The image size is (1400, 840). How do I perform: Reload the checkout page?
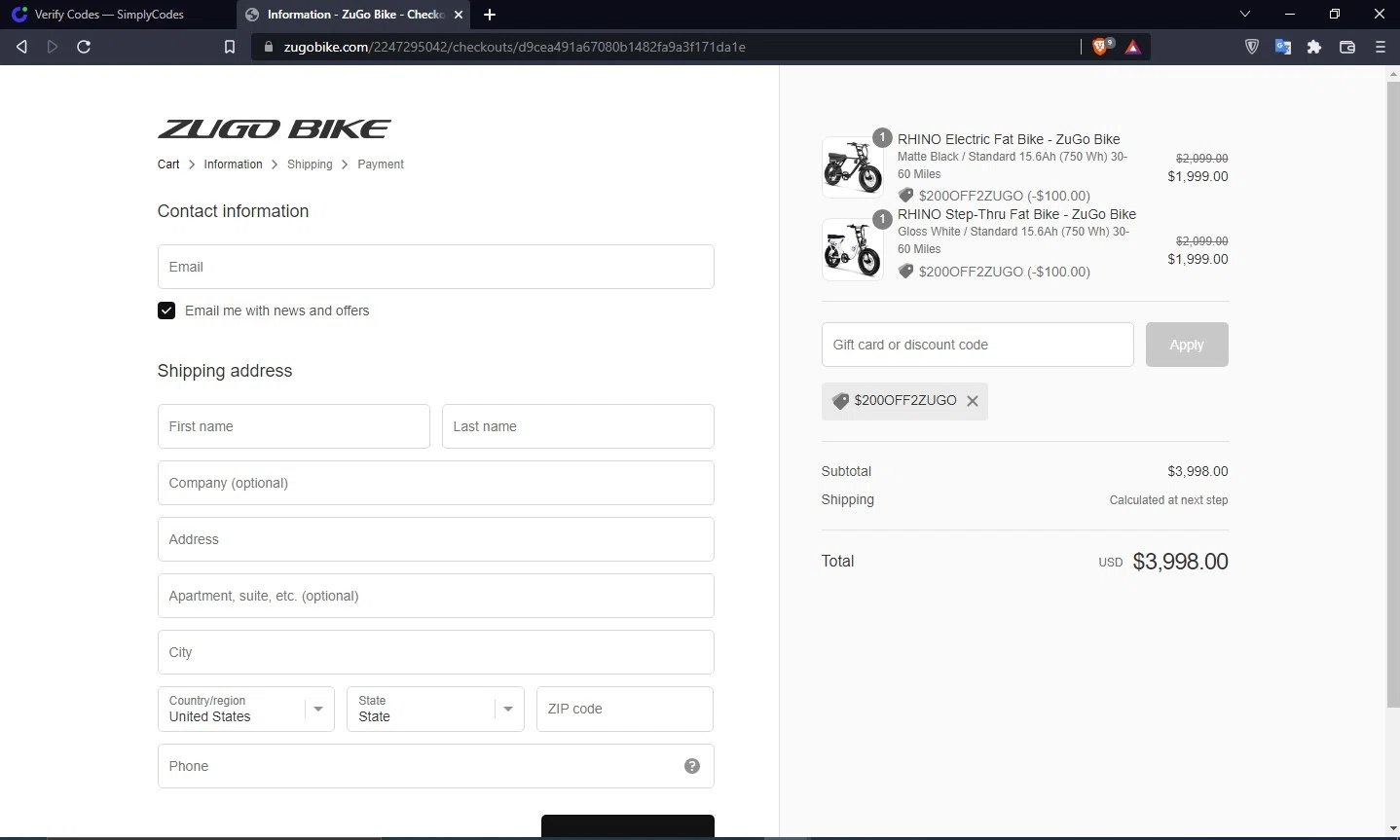coord(84,47)
